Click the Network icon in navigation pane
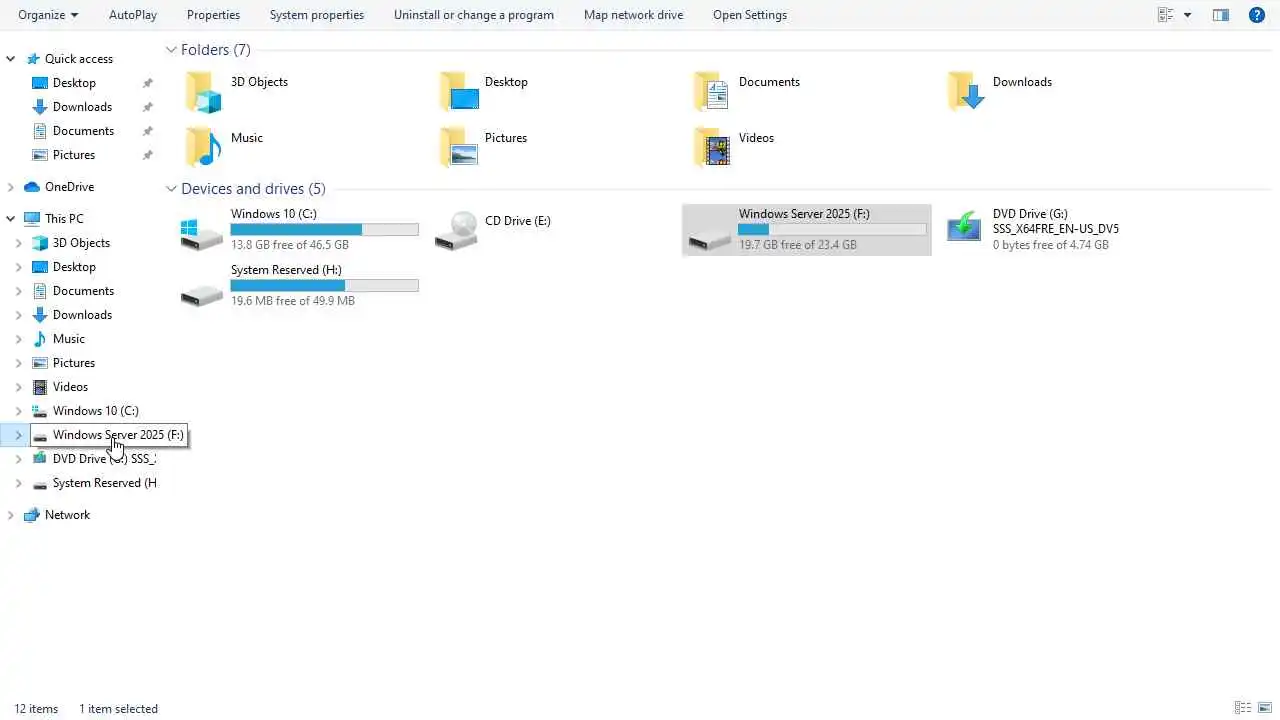Viewport: 1280px width, 720px height. tap(32, 515)
